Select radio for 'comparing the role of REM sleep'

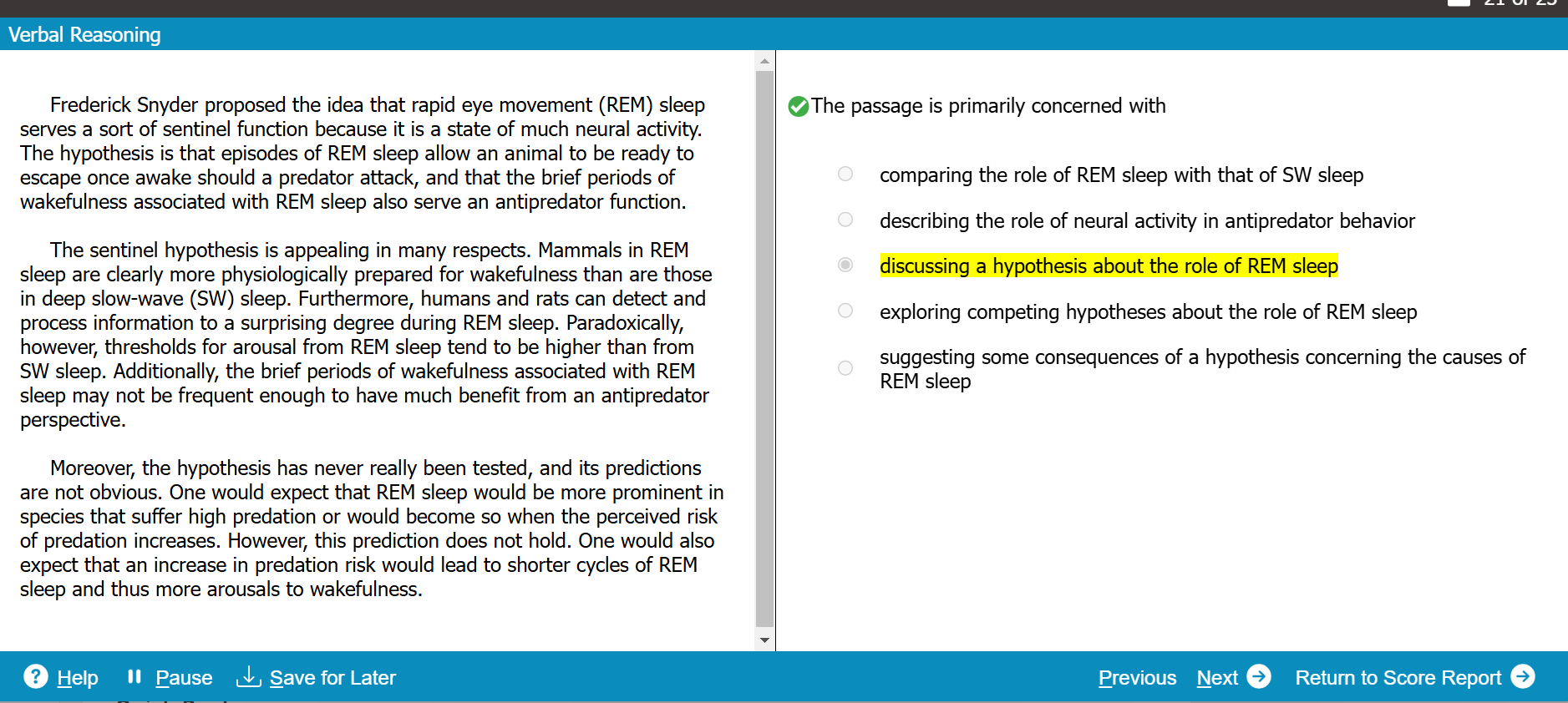(845, 174)
